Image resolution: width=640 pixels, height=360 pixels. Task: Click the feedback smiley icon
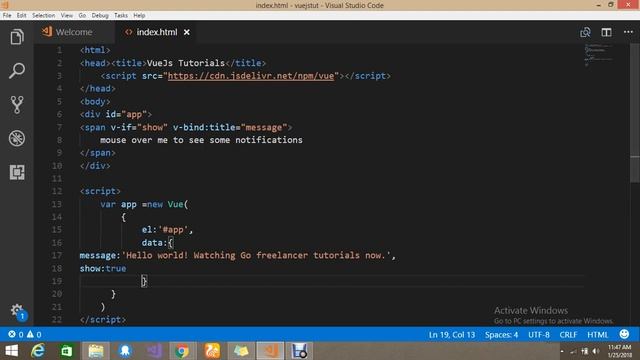click(624, 334)
